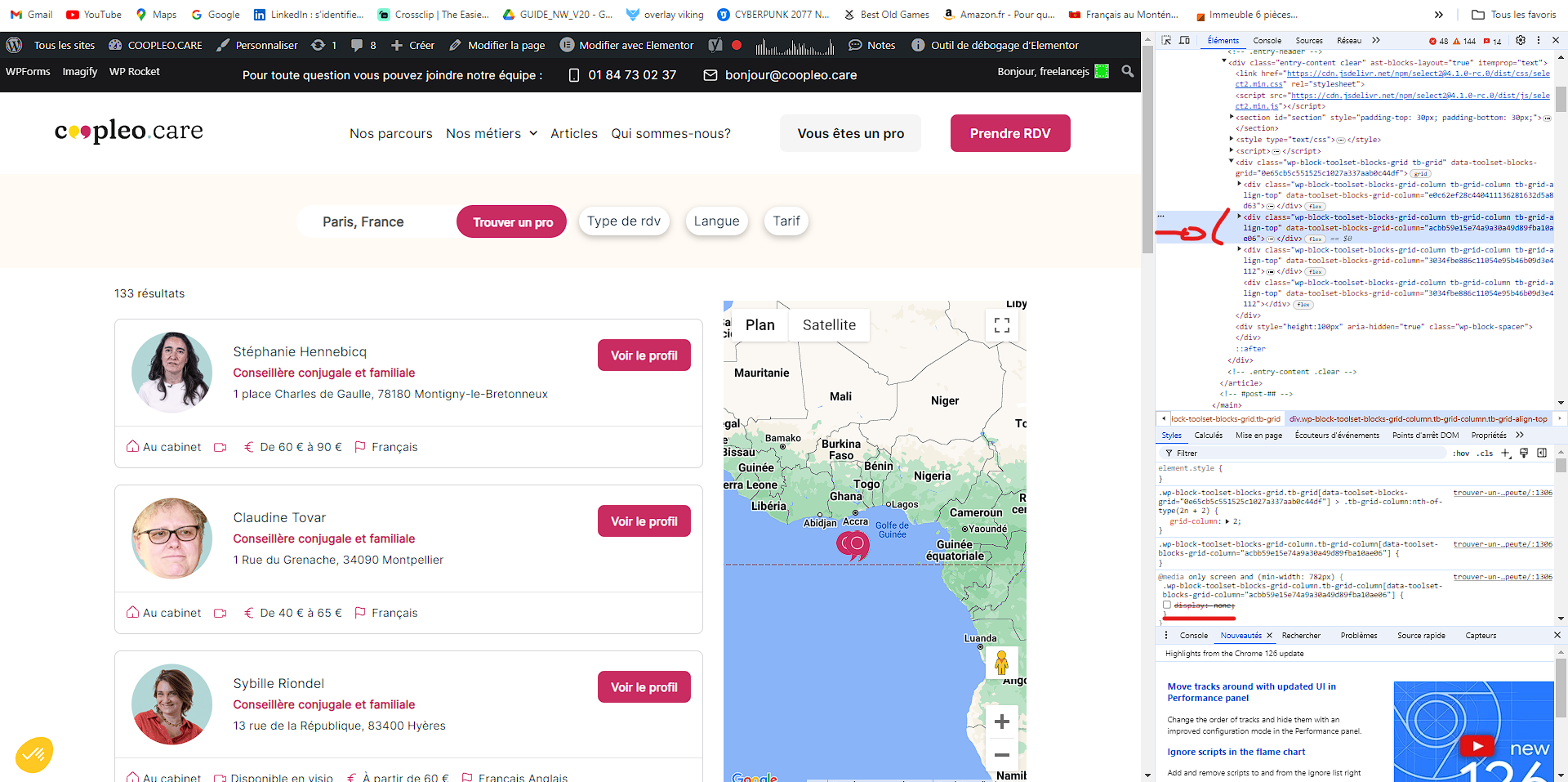Image resolution: width=1568 pixels, height=782 pixels.
Task: Click the Créer plus item
Action: [412, 45]
